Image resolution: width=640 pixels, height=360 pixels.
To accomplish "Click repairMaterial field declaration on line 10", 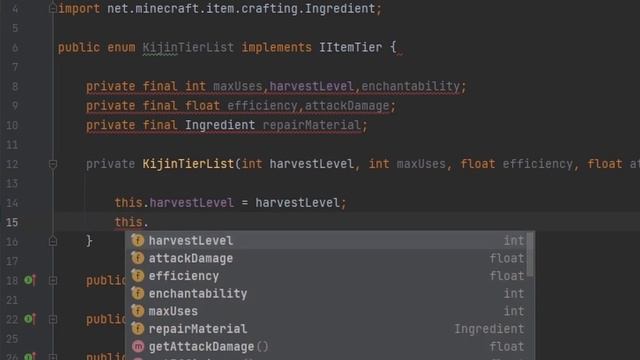I will click(312, 125).
